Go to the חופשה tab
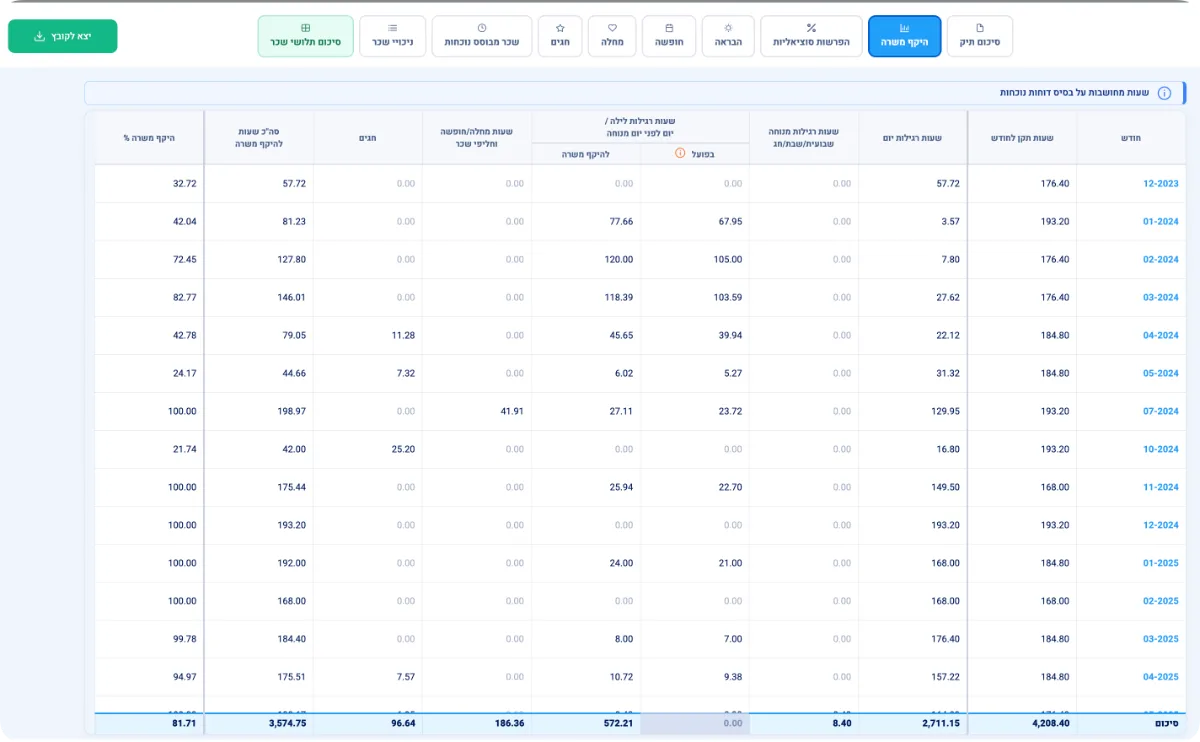Screen dimensions: 1200x742 pos(669,36)
